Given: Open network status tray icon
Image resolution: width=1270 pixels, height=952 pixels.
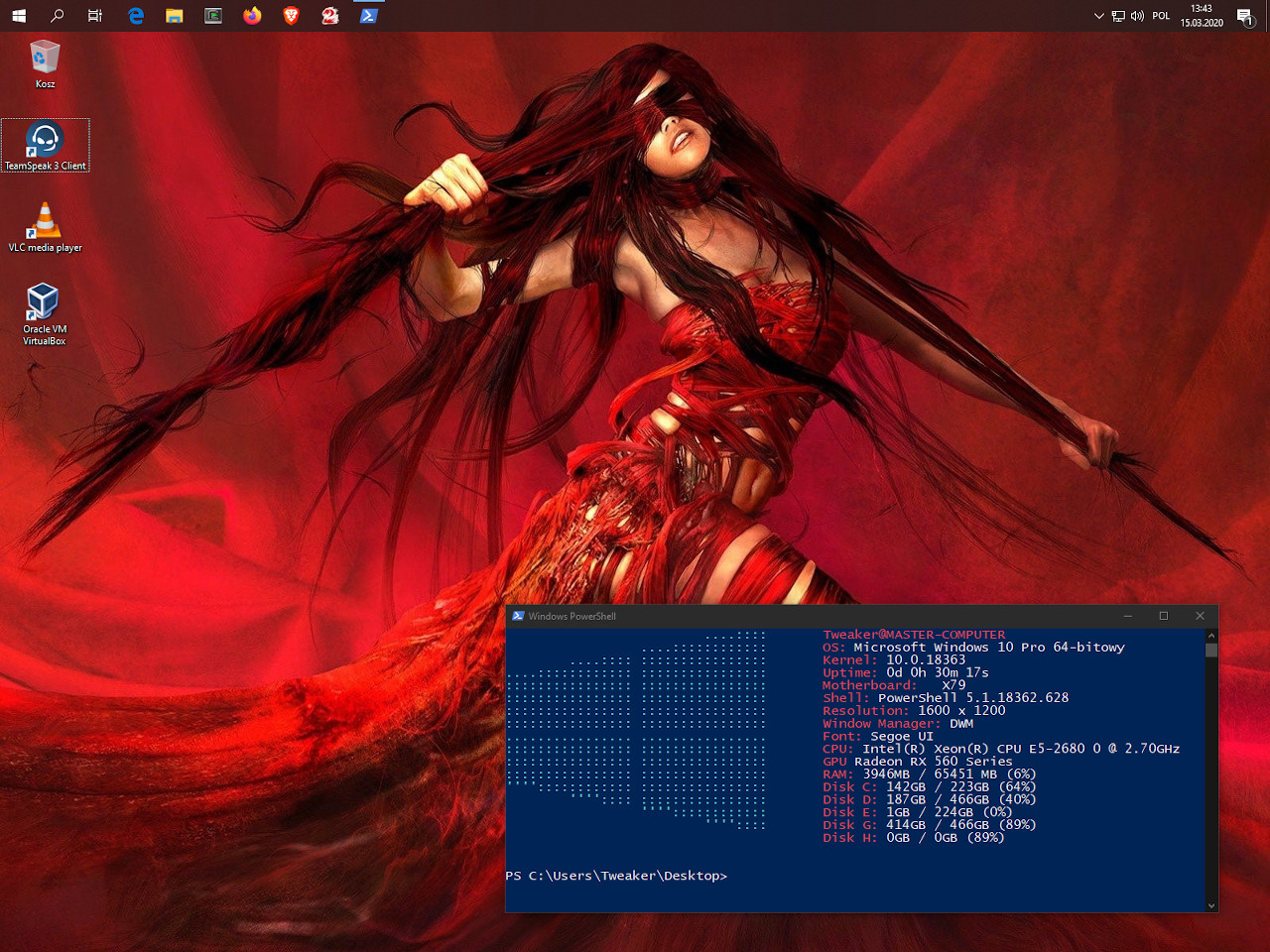Looking at the screenshot, I should point(1118,16).
